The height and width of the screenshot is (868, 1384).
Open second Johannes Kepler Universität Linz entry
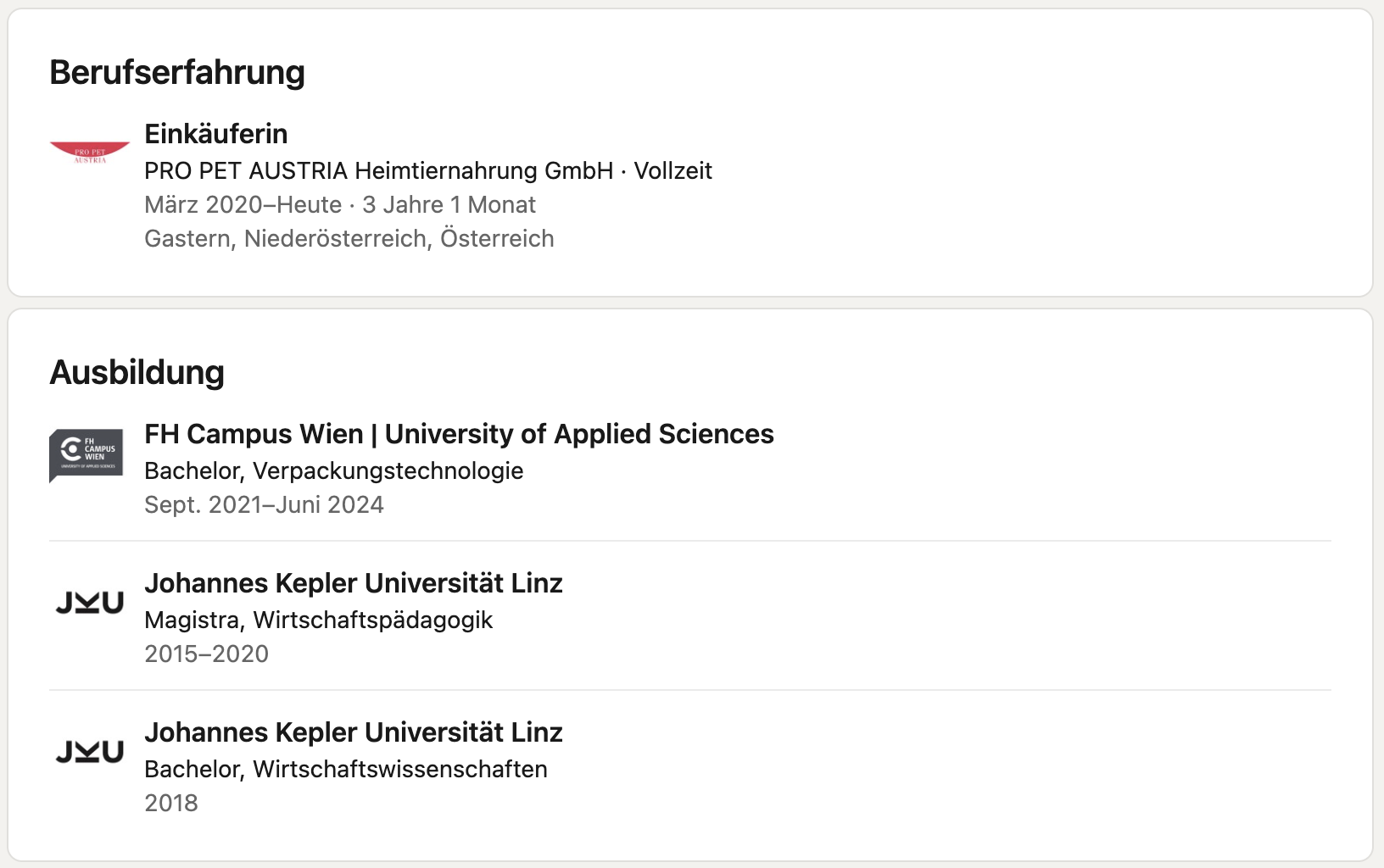(x=354, y=732)
